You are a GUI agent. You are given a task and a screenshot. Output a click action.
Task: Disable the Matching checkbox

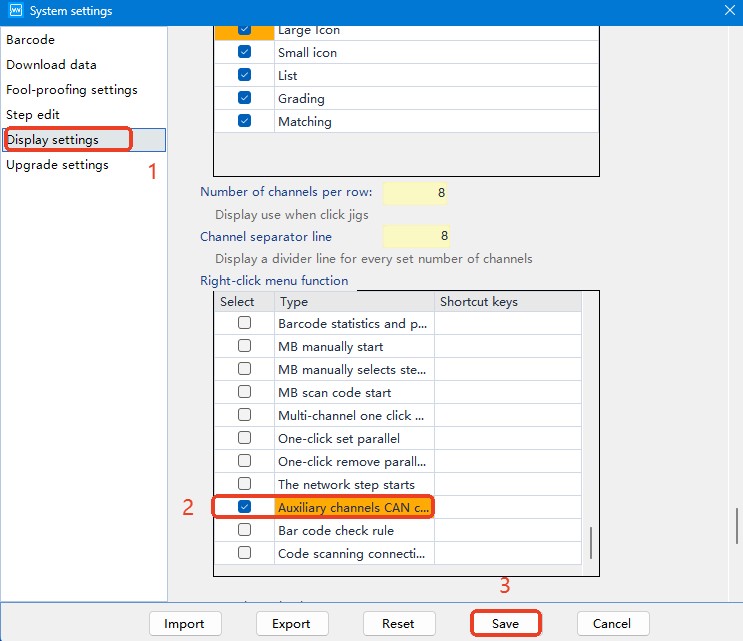point(244,122)
